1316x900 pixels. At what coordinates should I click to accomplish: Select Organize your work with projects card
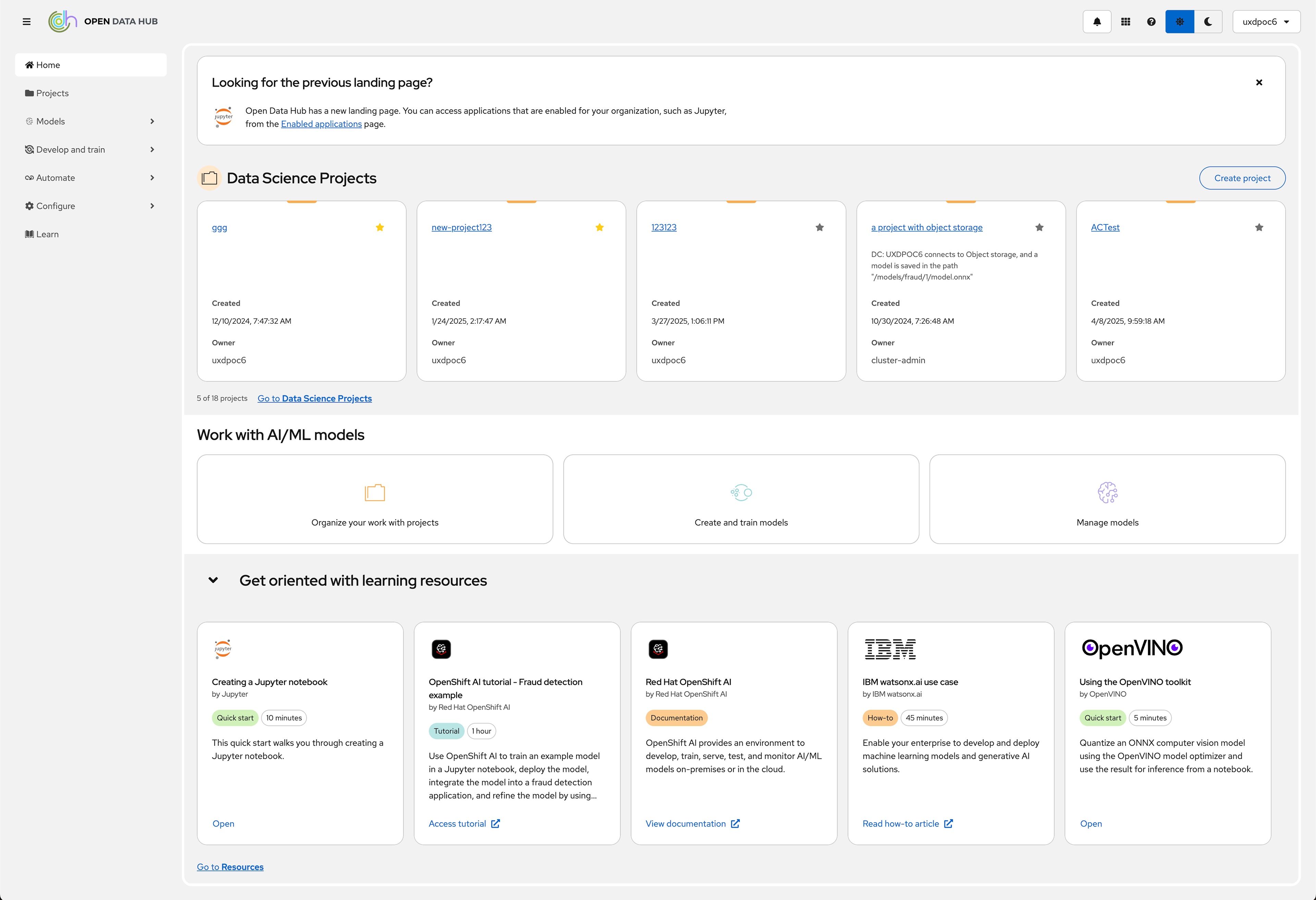tap(375, 499)
